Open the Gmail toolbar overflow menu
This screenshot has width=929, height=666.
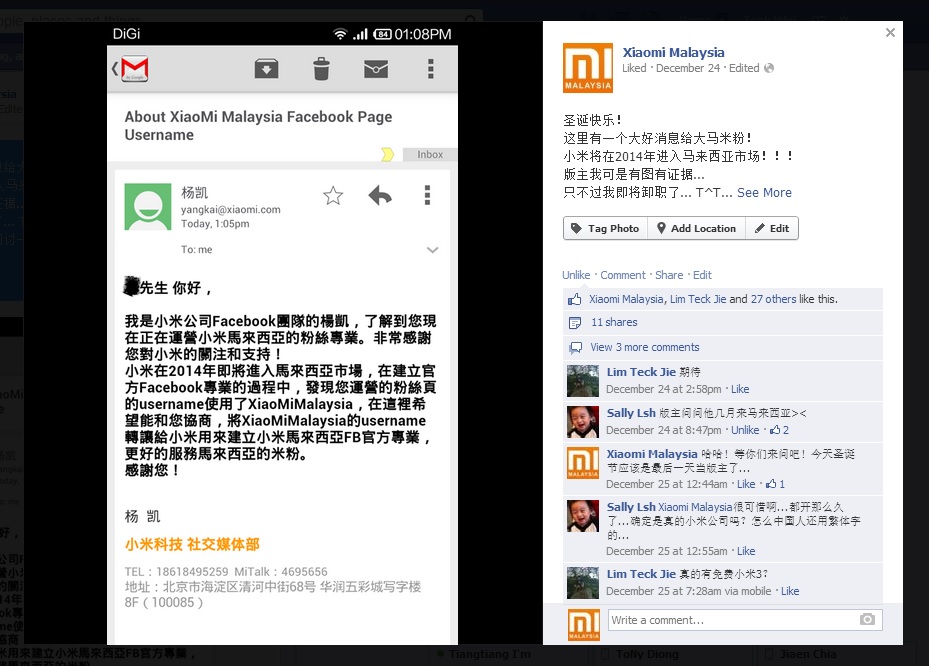(431, 69)
